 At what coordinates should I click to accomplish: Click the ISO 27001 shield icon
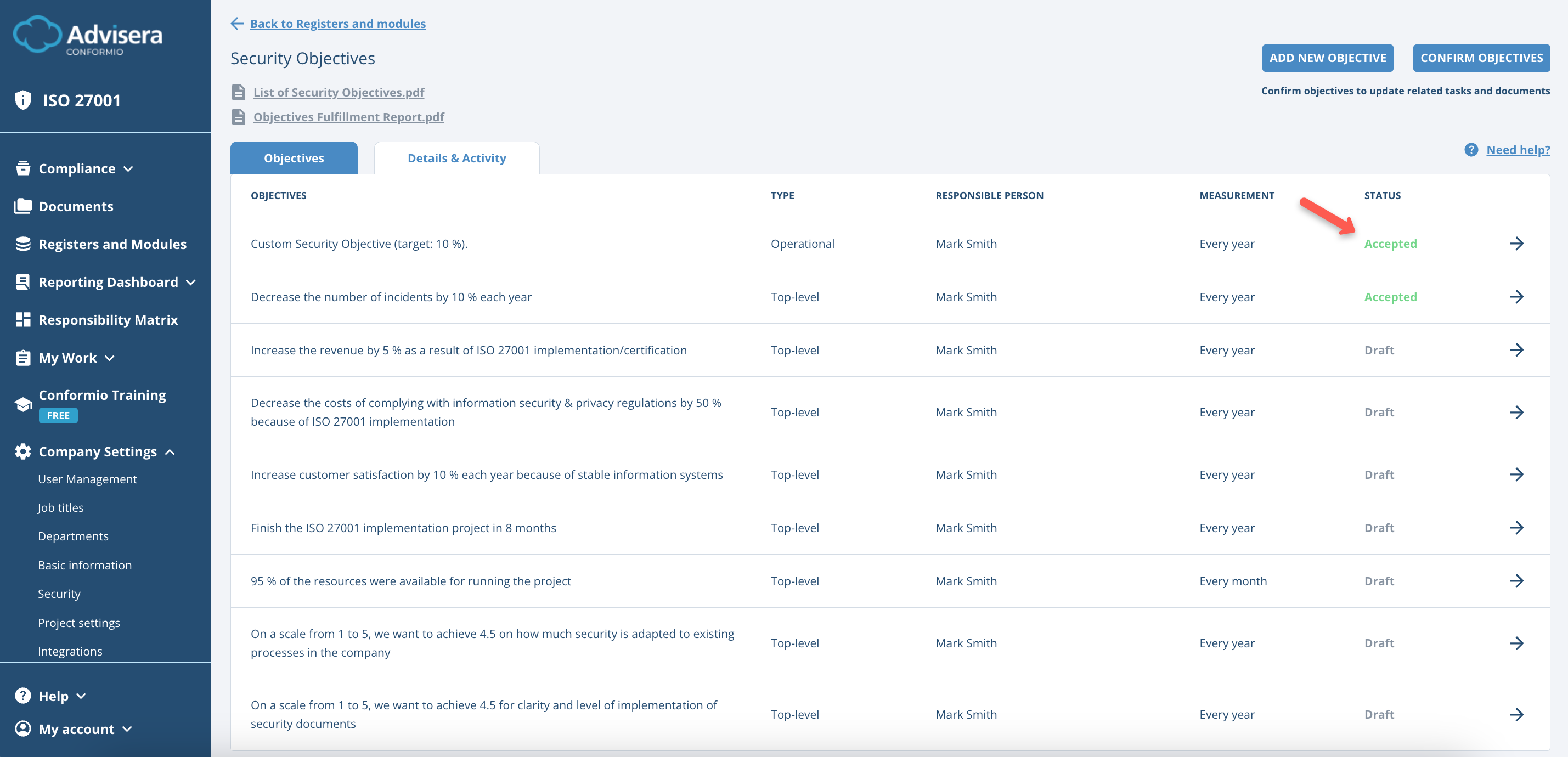pos(22,100)
